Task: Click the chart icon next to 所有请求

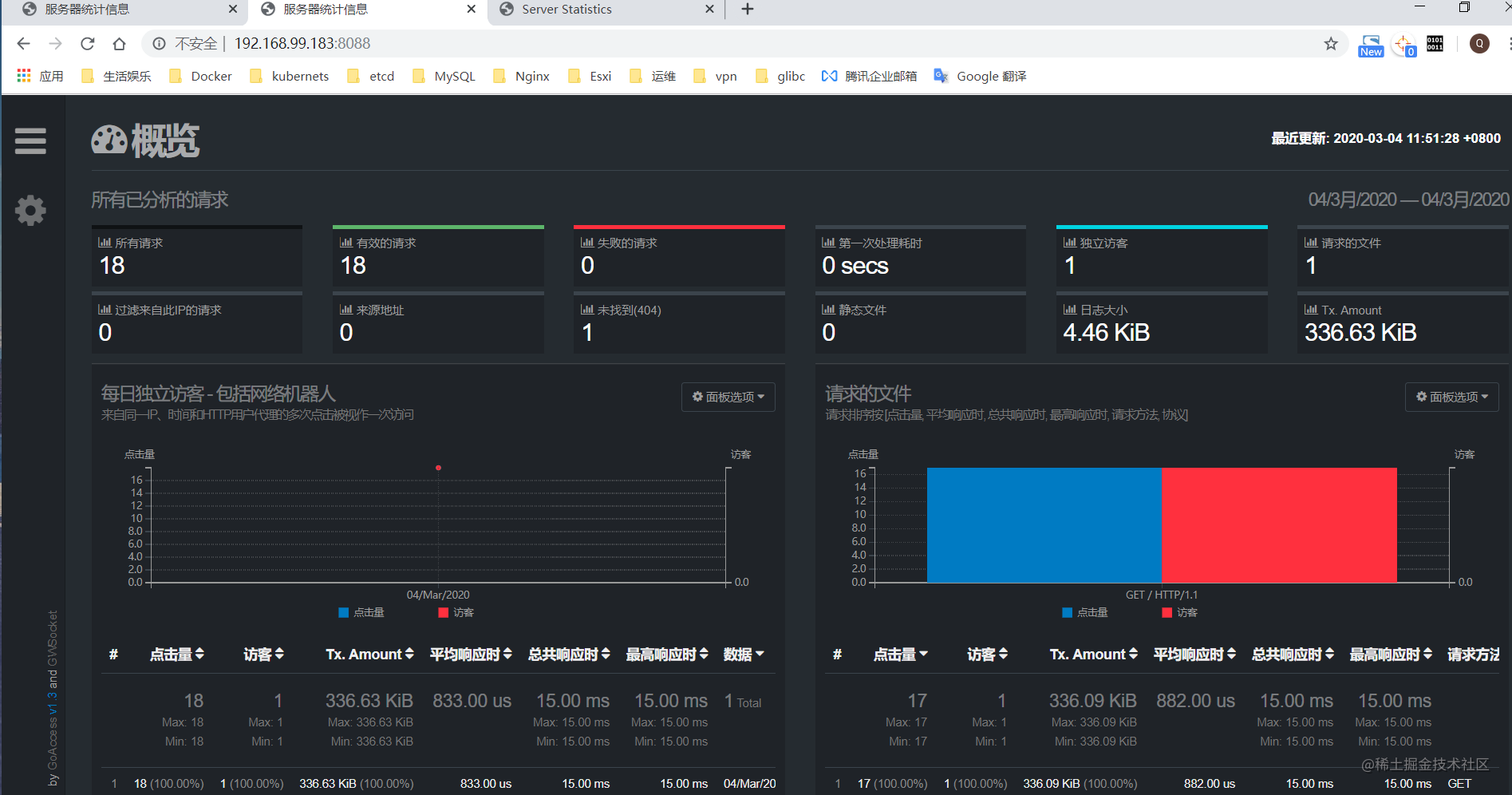Action: (107, 242)
